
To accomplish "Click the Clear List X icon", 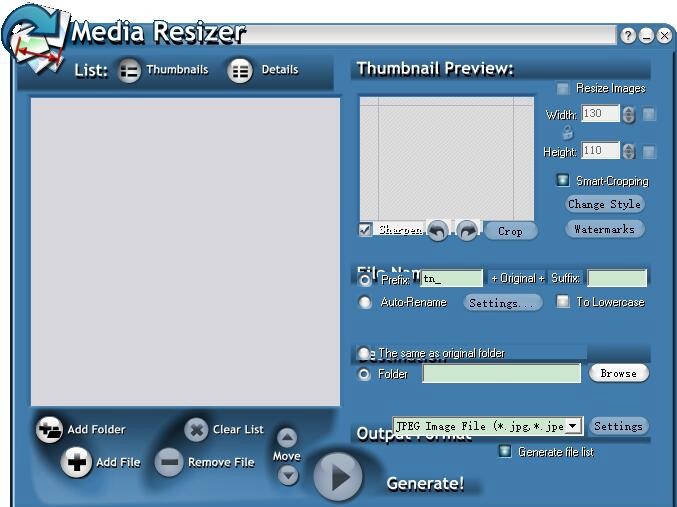I will pyautogui.click(x=196, y=430).
